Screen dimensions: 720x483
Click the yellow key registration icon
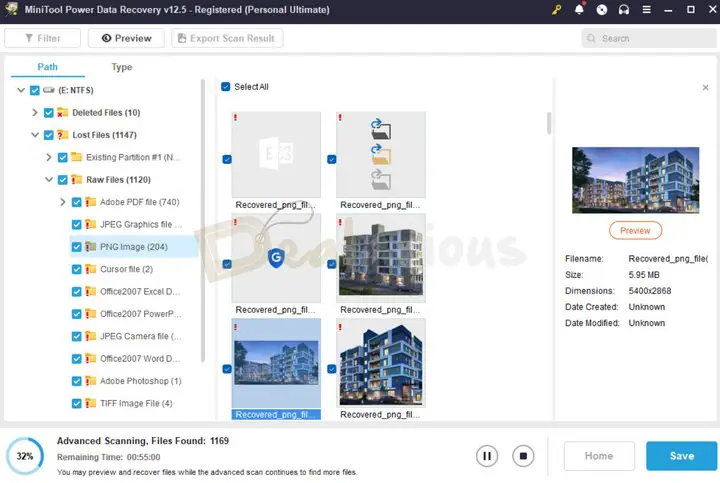557,10
